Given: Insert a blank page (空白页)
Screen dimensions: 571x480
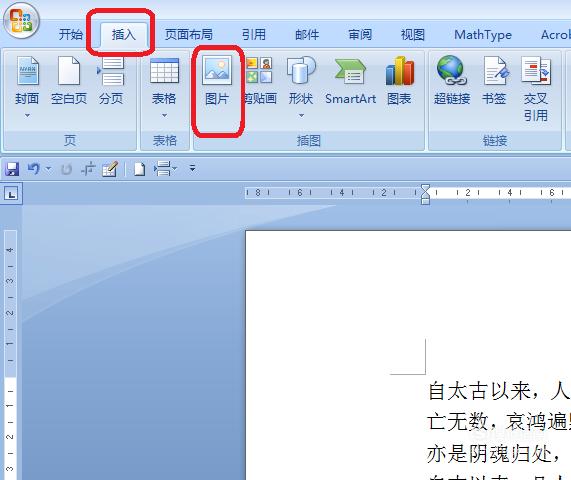Looking at the screenshot, I should (x=69, y=81).
